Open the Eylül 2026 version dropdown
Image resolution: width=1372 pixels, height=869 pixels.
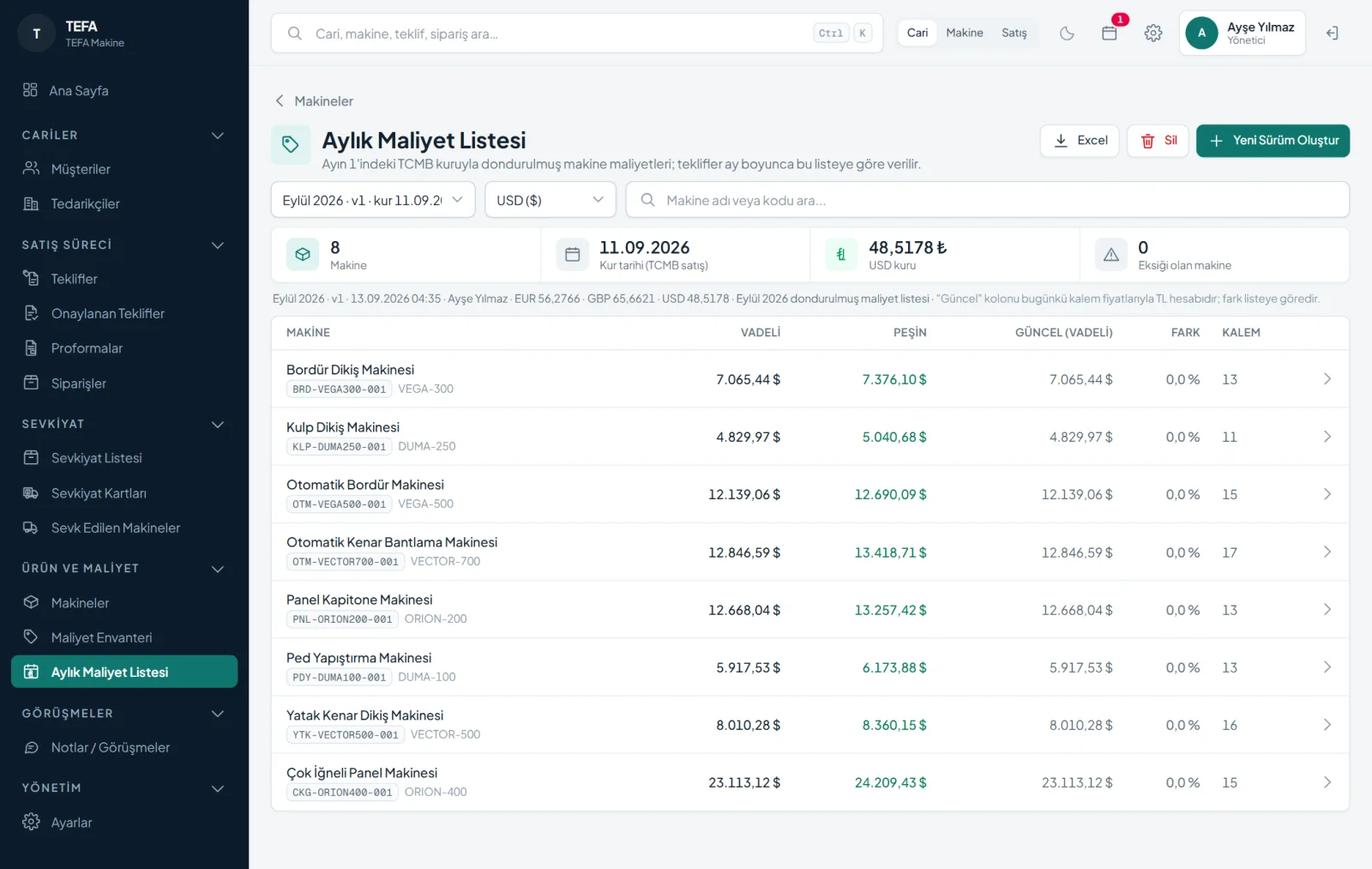click(373, 200)
